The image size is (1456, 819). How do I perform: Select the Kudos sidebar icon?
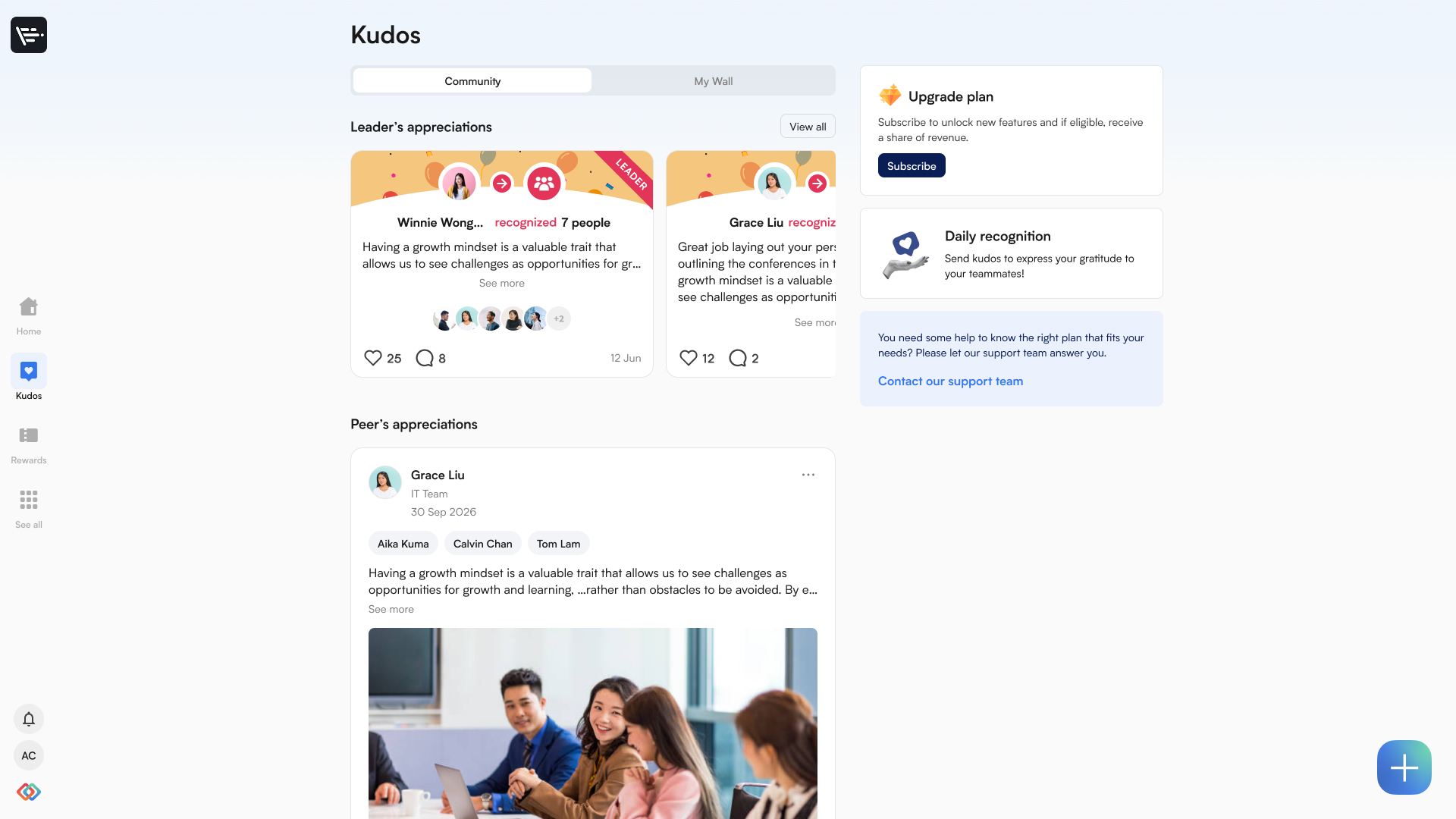[29, 371]
